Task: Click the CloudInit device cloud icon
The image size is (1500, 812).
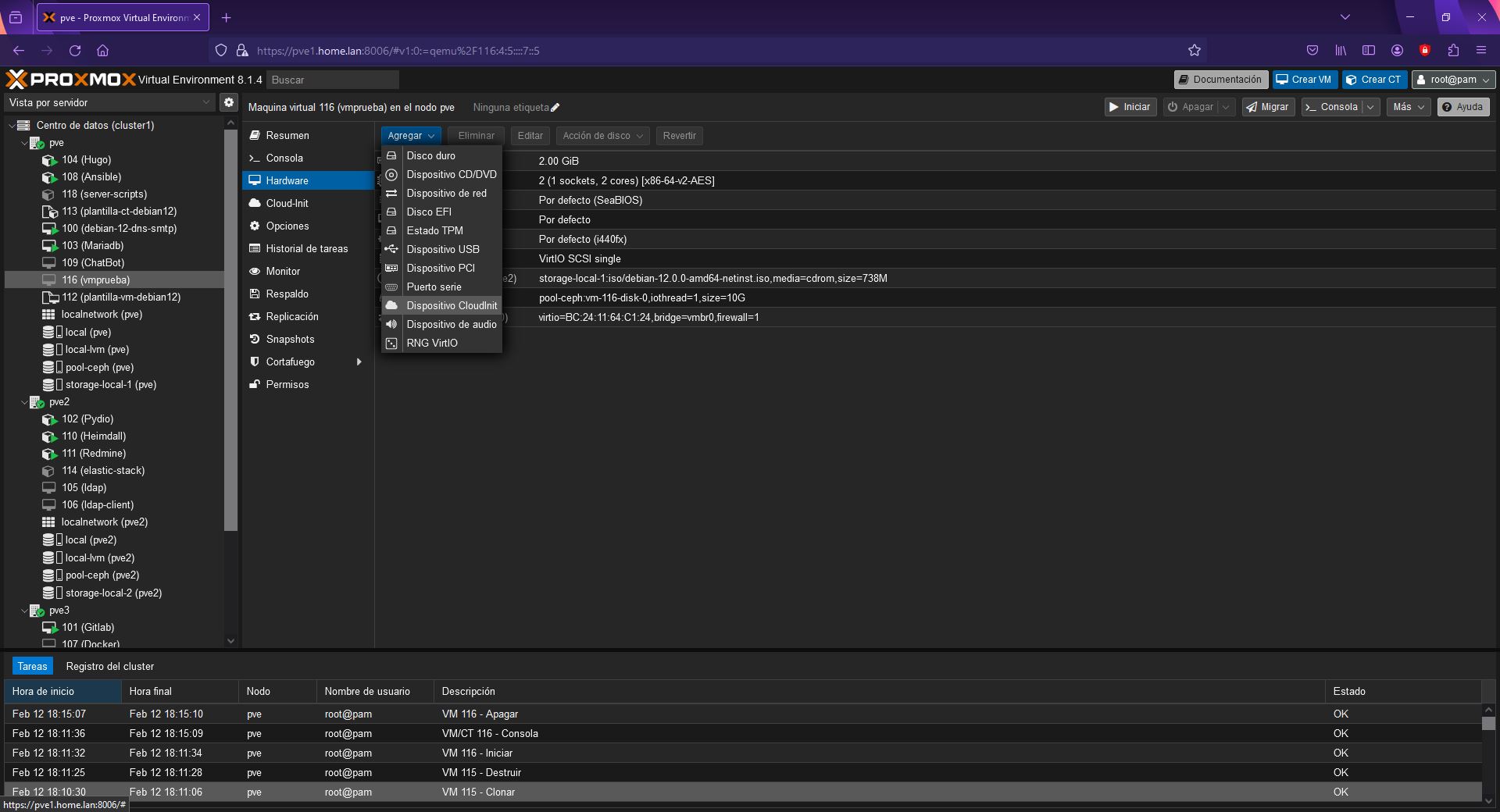Action: tap(391, 305)
